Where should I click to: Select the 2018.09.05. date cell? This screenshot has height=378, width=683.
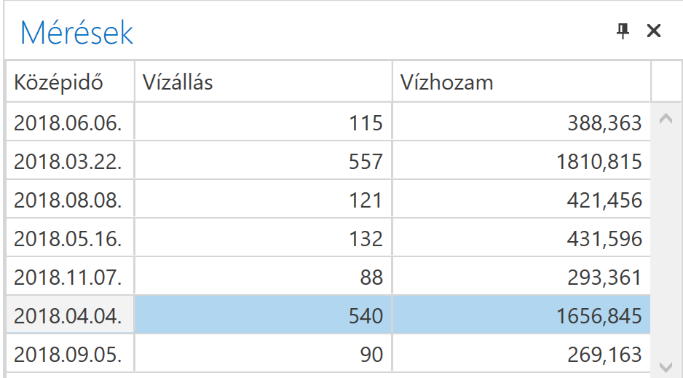click(70, 354)
